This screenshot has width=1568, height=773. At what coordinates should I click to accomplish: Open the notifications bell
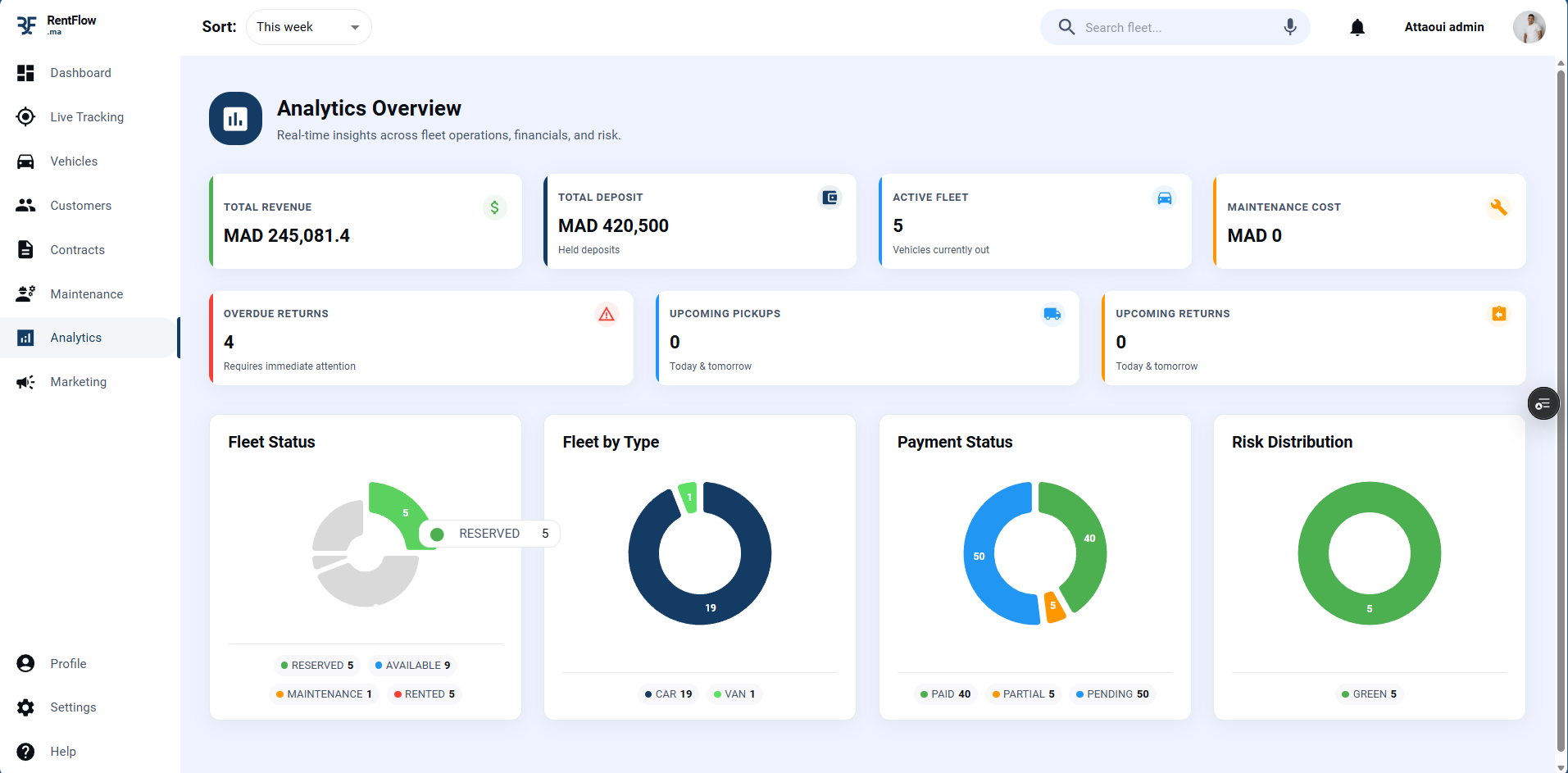point(1357,28)
